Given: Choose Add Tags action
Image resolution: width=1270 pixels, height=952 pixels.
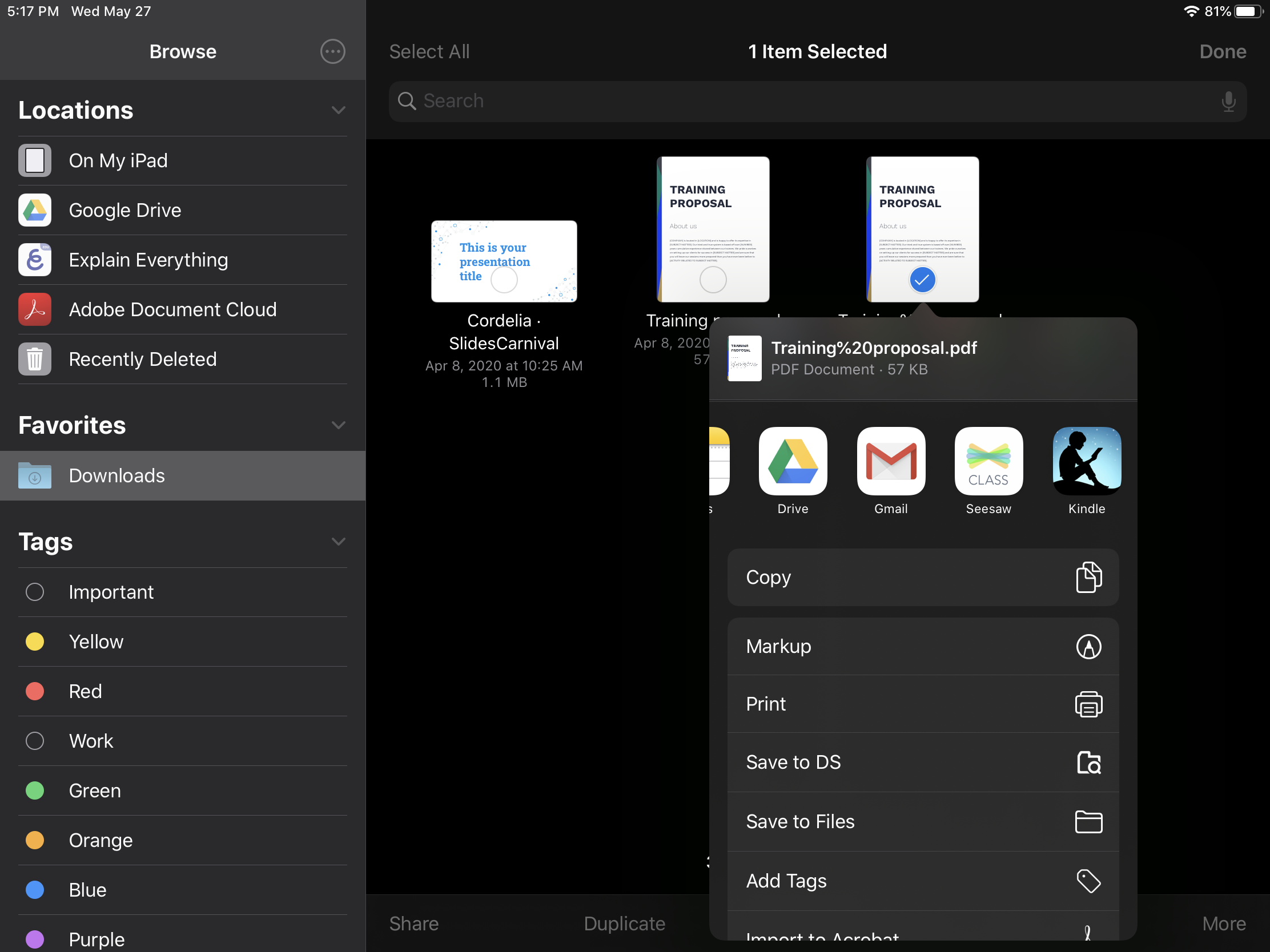Looking at the screenshot, I should tap(923, 881).
